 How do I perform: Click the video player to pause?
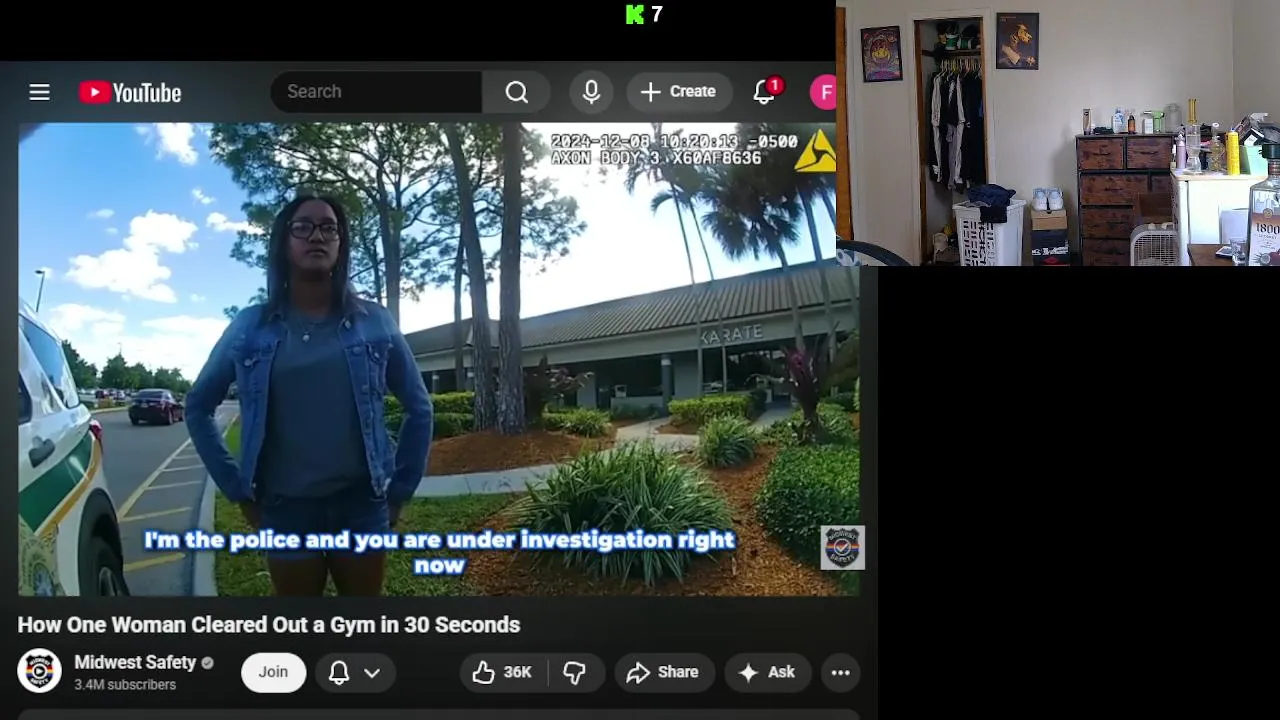(x=438, y=360)
